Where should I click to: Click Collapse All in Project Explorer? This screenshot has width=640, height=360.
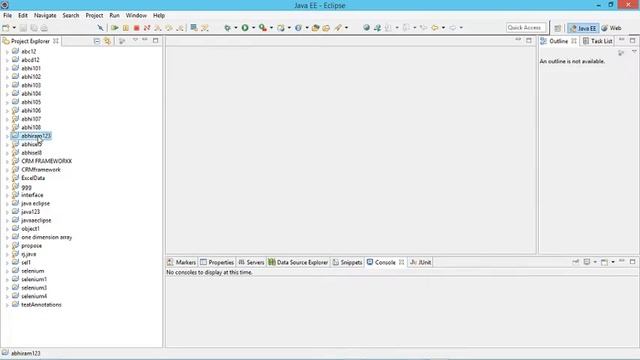pyautogui.click(x=97, y=41)
